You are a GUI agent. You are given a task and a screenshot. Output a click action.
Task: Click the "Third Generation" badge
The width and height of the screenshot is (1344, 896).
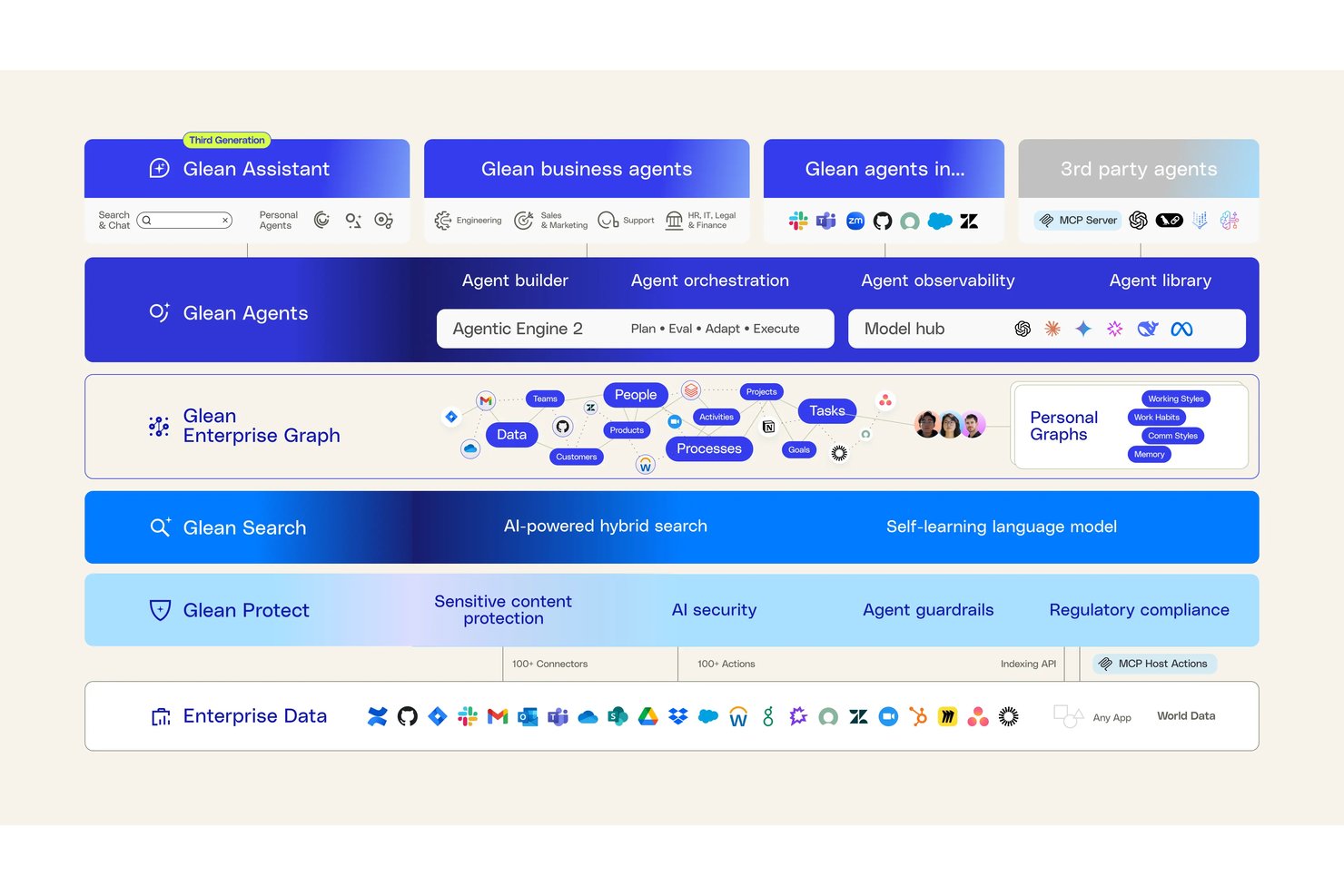coord(227,140)
